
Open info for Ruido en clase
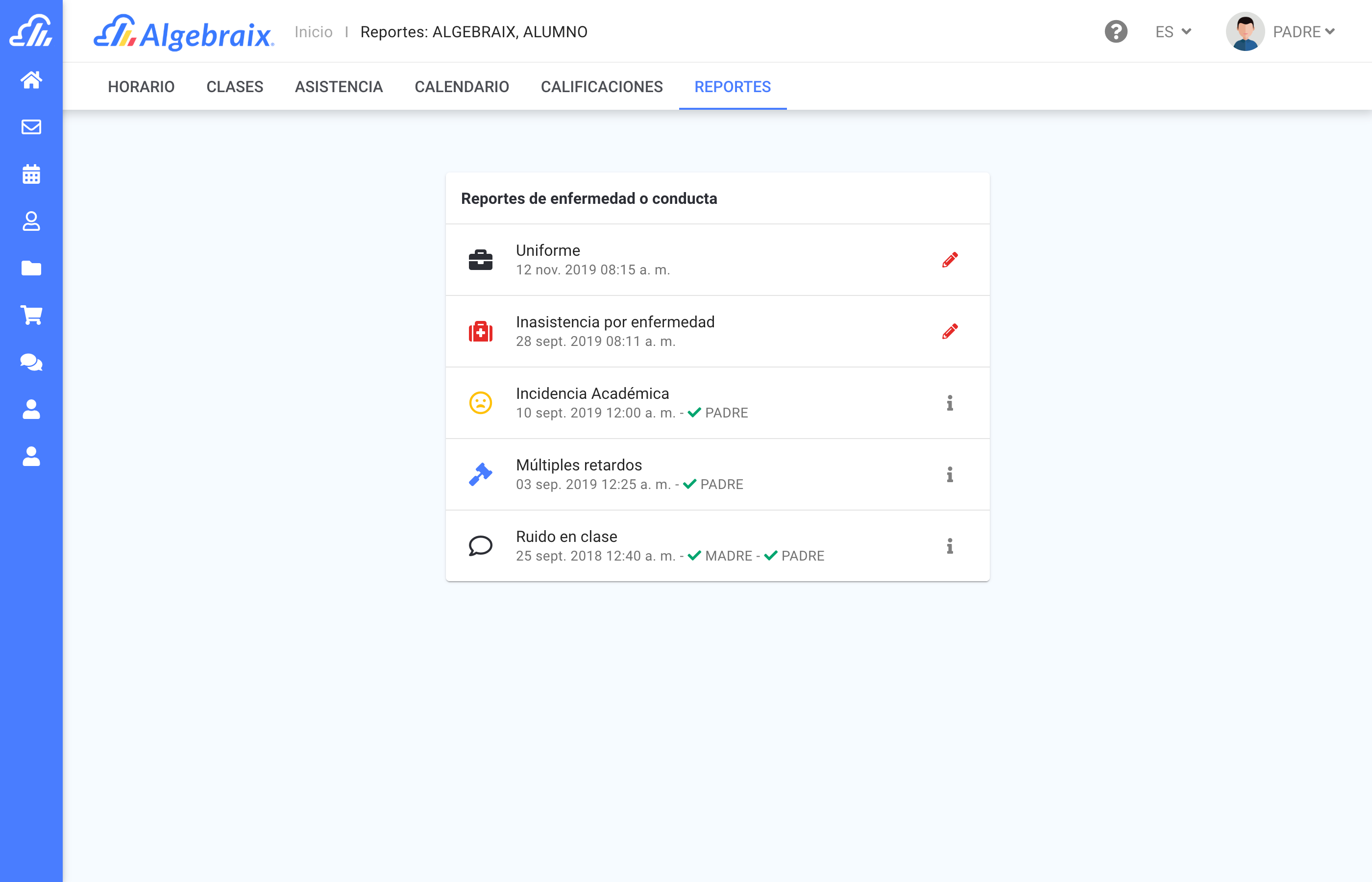coord(950,546)
